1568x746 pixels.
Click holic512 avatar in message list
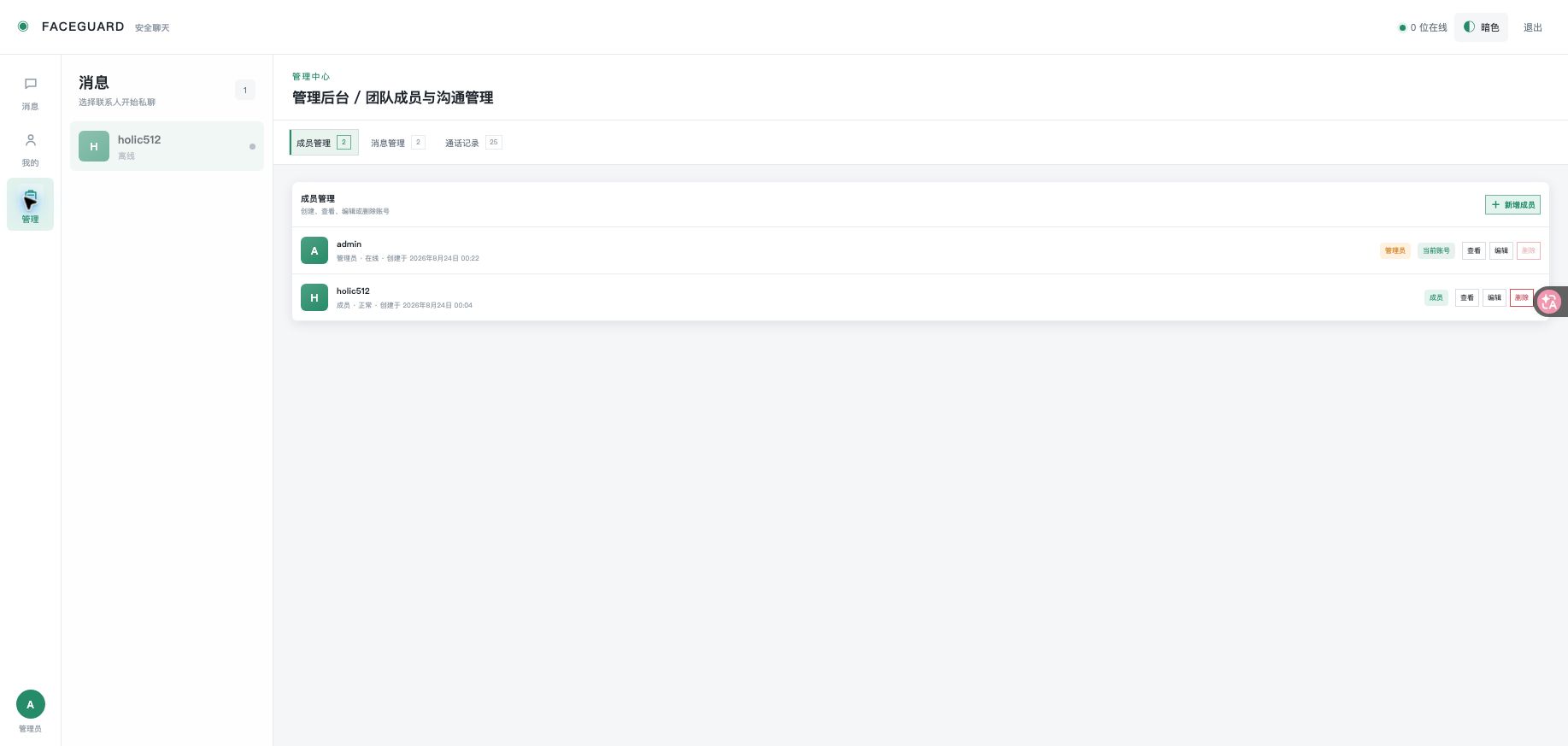coord(94,146)
